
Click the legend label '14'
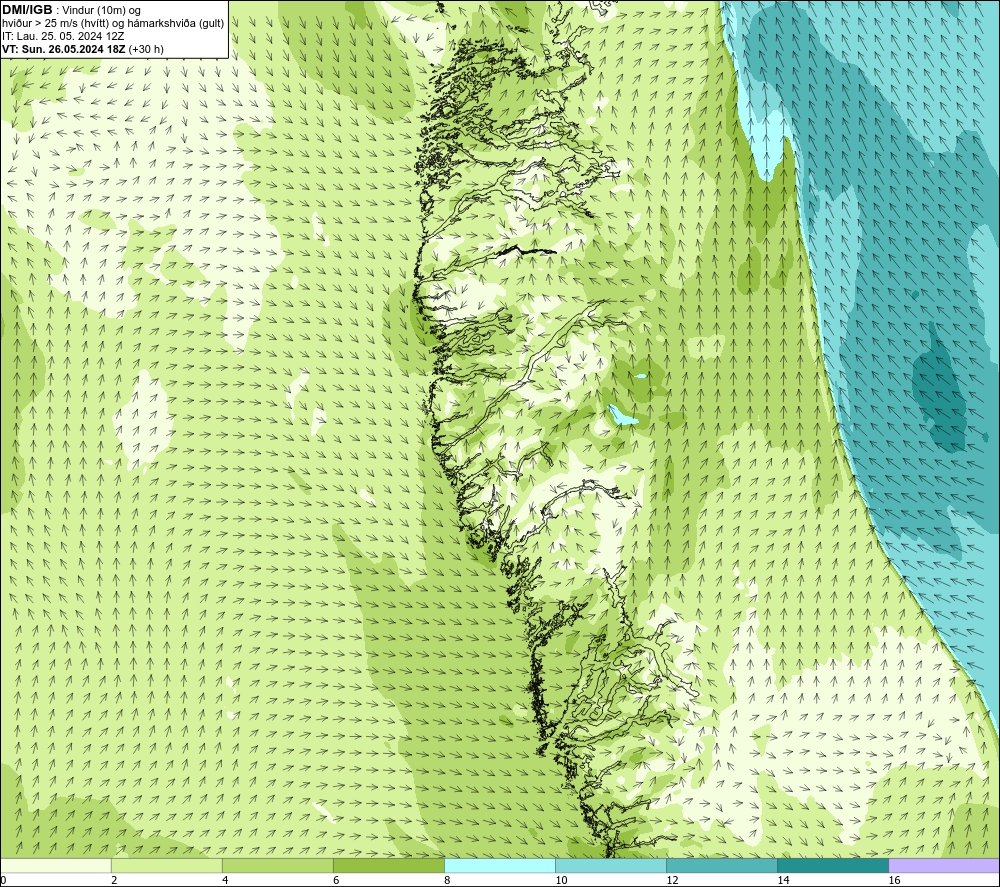pos(783,881)
